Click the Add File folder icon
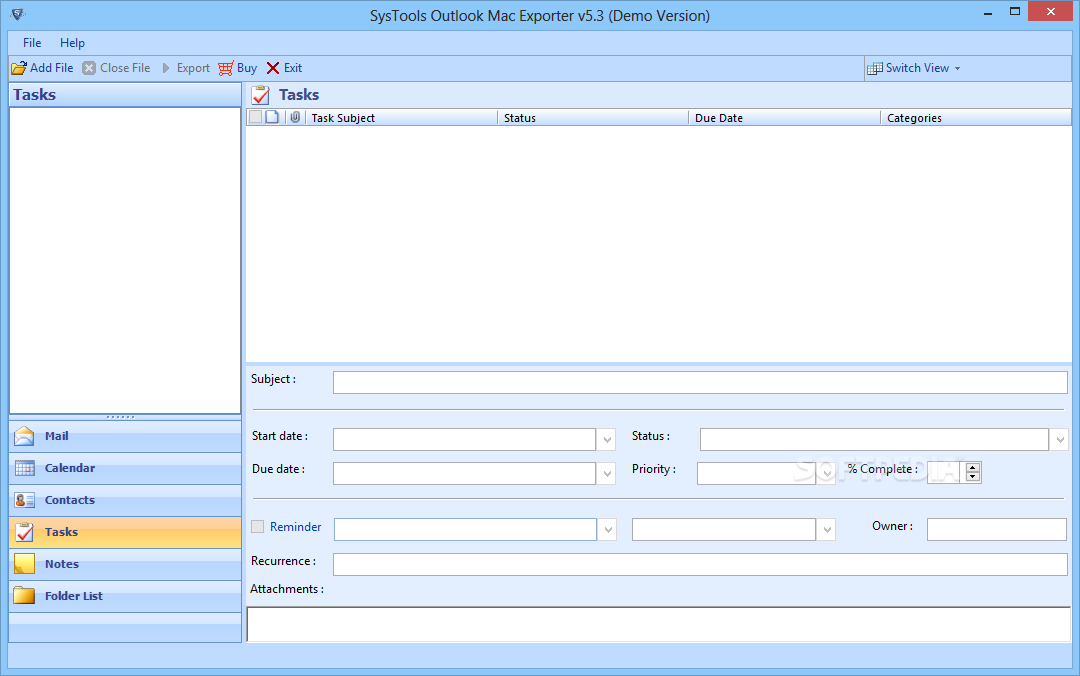Viewport: 1080px width, 676px height. click(x=19, y=68)
